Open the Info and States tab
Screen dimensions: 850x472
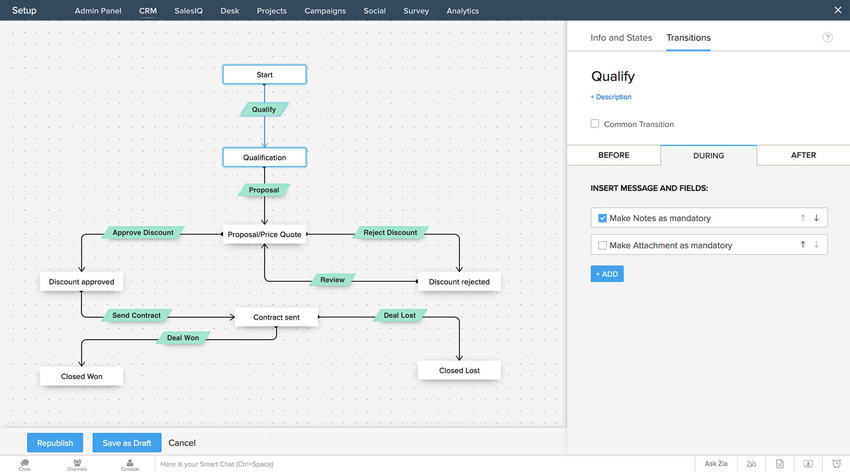pyautogui.click(x=621, y=38)
